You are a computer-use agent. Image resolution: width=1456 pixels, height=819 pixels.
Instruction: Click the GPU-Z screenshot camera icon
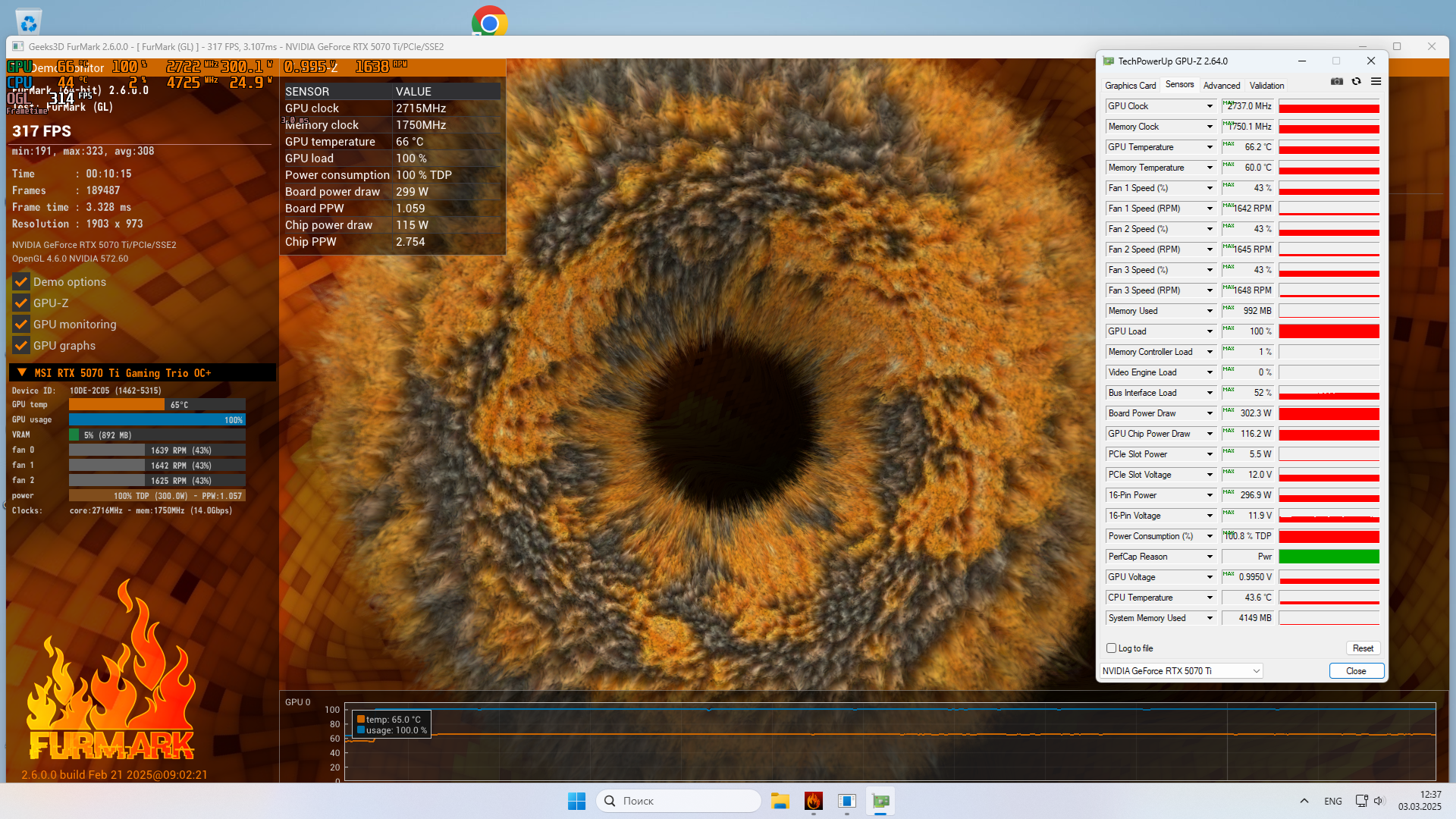point(1337,81)
